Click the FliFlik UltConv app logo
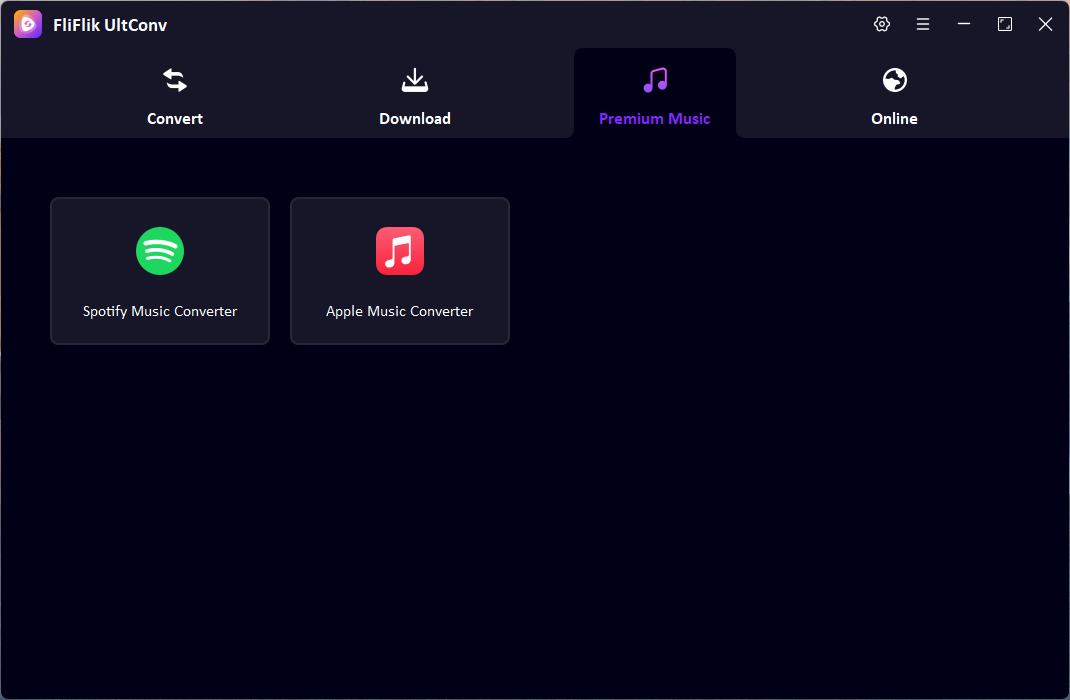The height and width of the screenshot is (700, 1070). (x=28, y=24)
